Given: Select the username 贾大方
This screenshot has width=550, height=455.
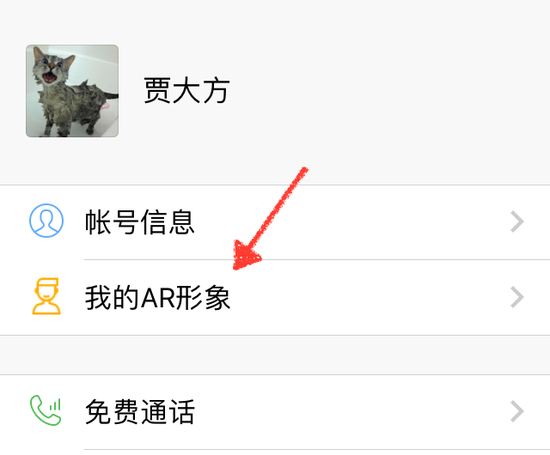Looking at the screenshot, I should click(x=187, y=91).
